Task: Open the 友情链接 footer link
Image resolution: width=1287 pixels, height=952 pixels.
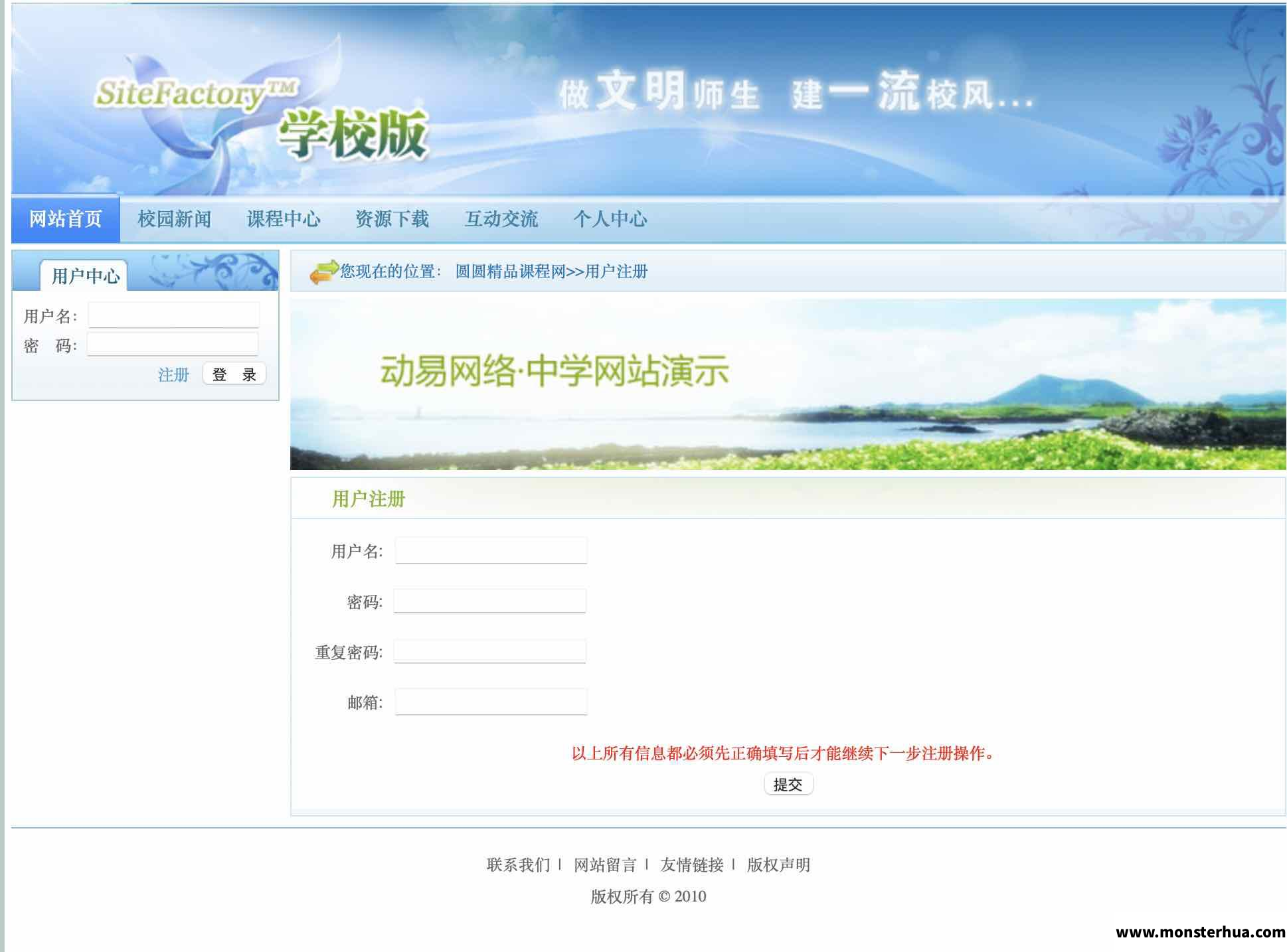Action: pyautogui.click(x=692, y=865)
